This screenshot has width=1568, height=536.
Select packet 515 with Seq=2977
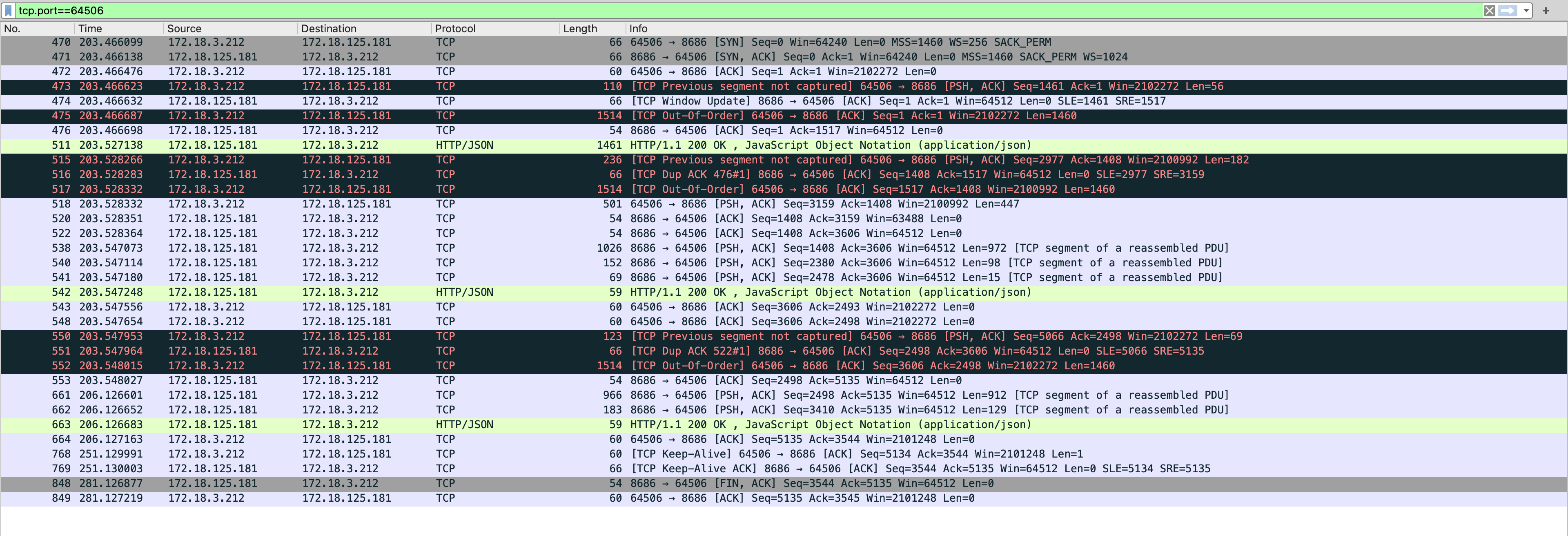point(784,160)
